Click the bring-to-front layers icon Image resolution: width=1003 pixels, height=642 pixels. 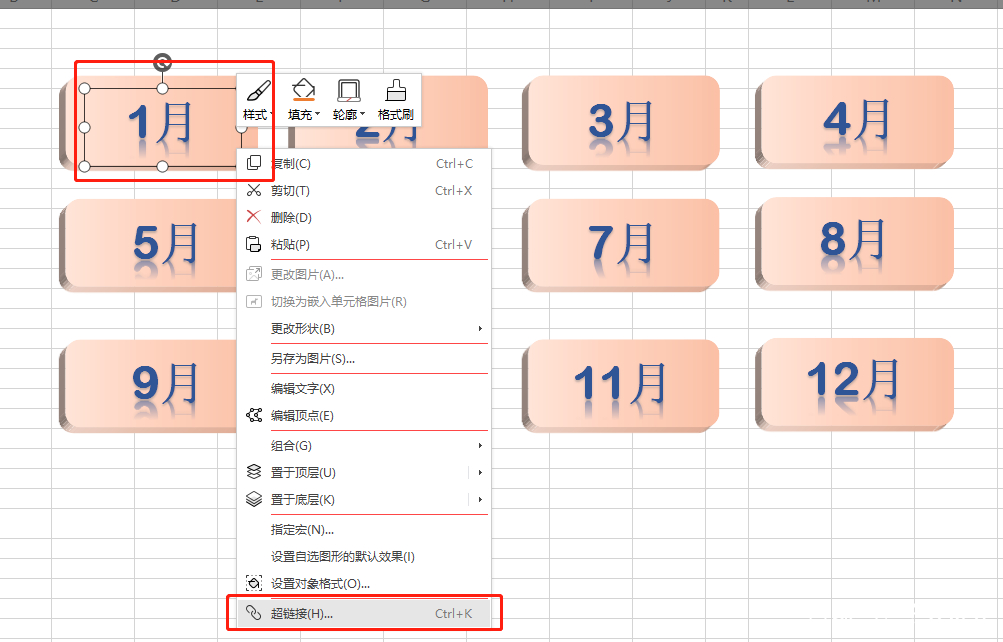pyautogui.click(x=254, y=472)
